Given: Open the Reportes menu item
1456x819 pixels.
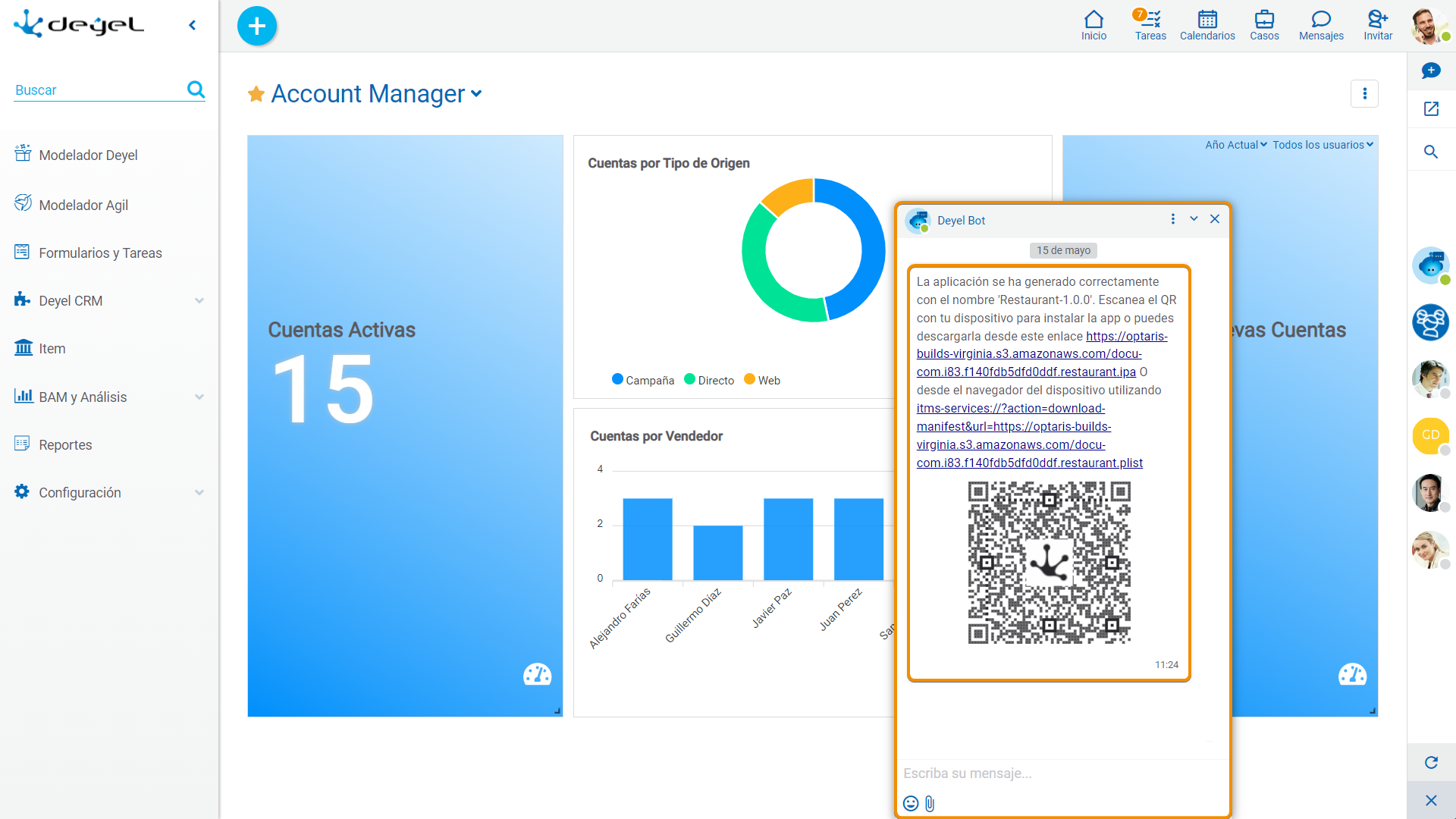Looking at the screenshot, I should (65, 445).
